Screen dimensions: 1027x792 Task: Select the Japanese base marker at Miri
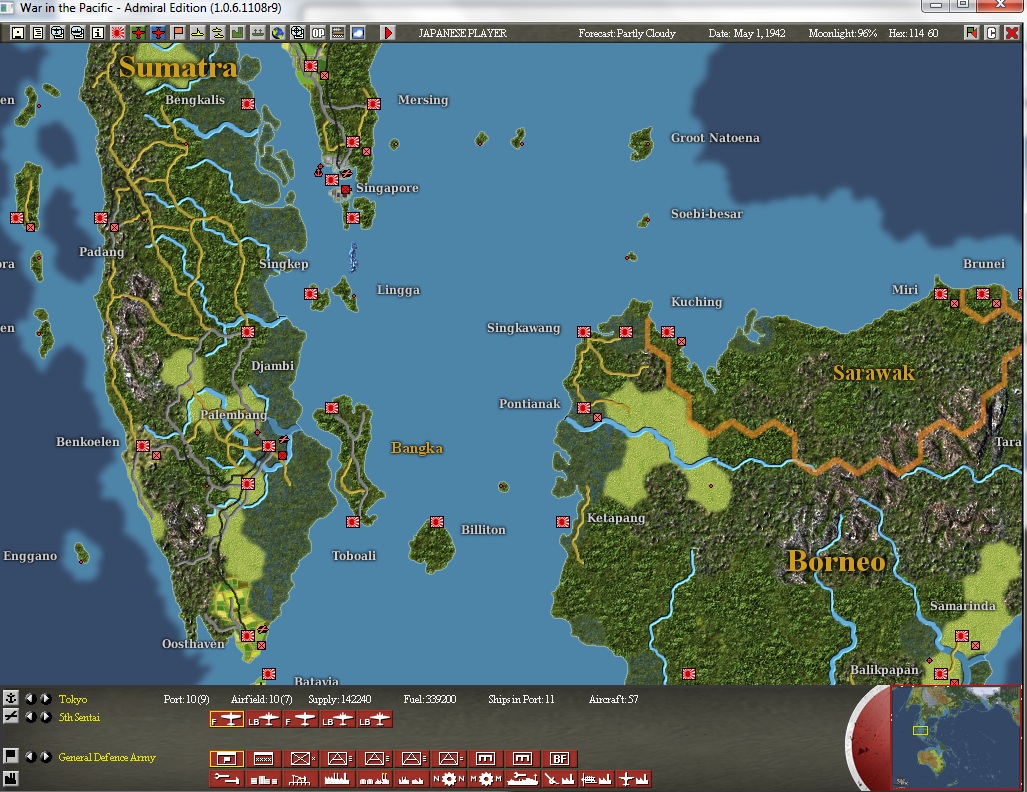point(941,294)
